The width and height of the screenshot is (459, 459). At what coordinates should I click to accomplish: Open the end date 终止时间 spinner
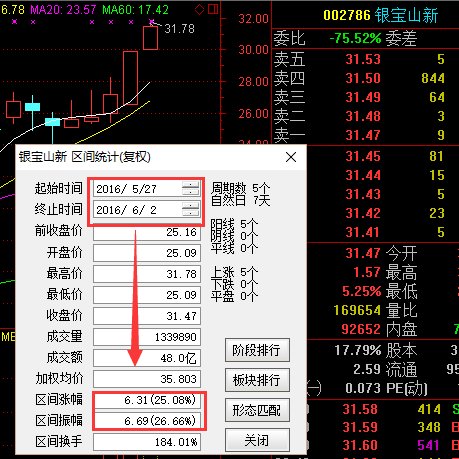pyautogui.click(x=191, y=210)
